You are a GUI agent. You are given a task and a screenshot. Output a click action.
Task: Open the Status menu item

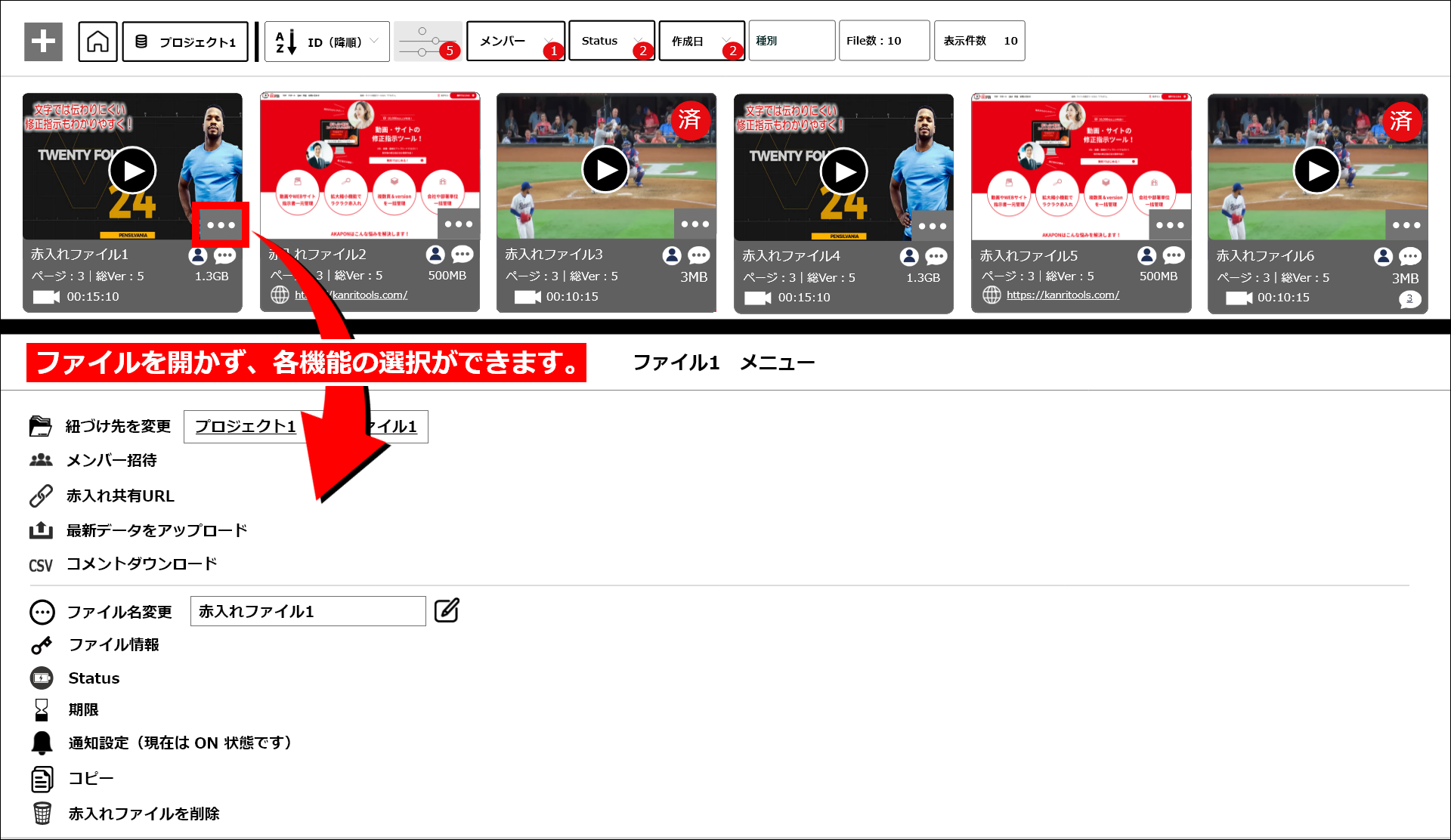point(94,678)
